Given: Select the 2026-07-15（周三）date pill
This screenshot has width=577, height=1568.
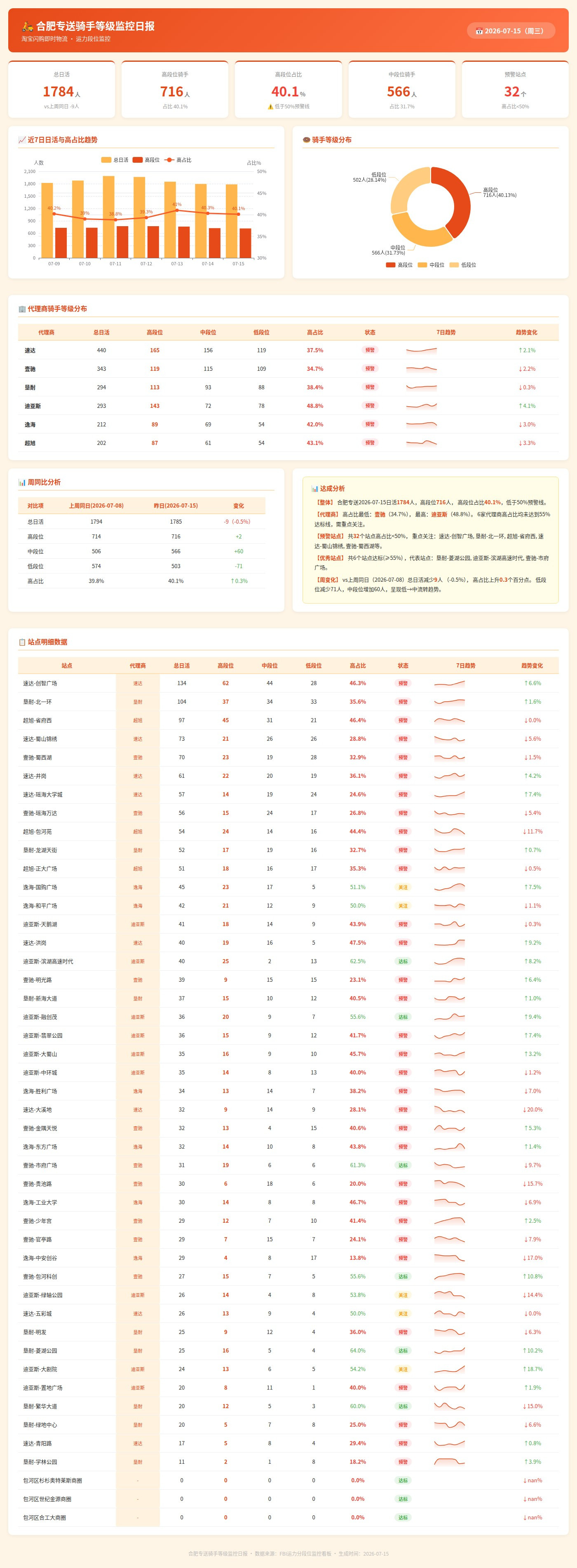Looking at the screenshot, I should (x=511, y=31).
